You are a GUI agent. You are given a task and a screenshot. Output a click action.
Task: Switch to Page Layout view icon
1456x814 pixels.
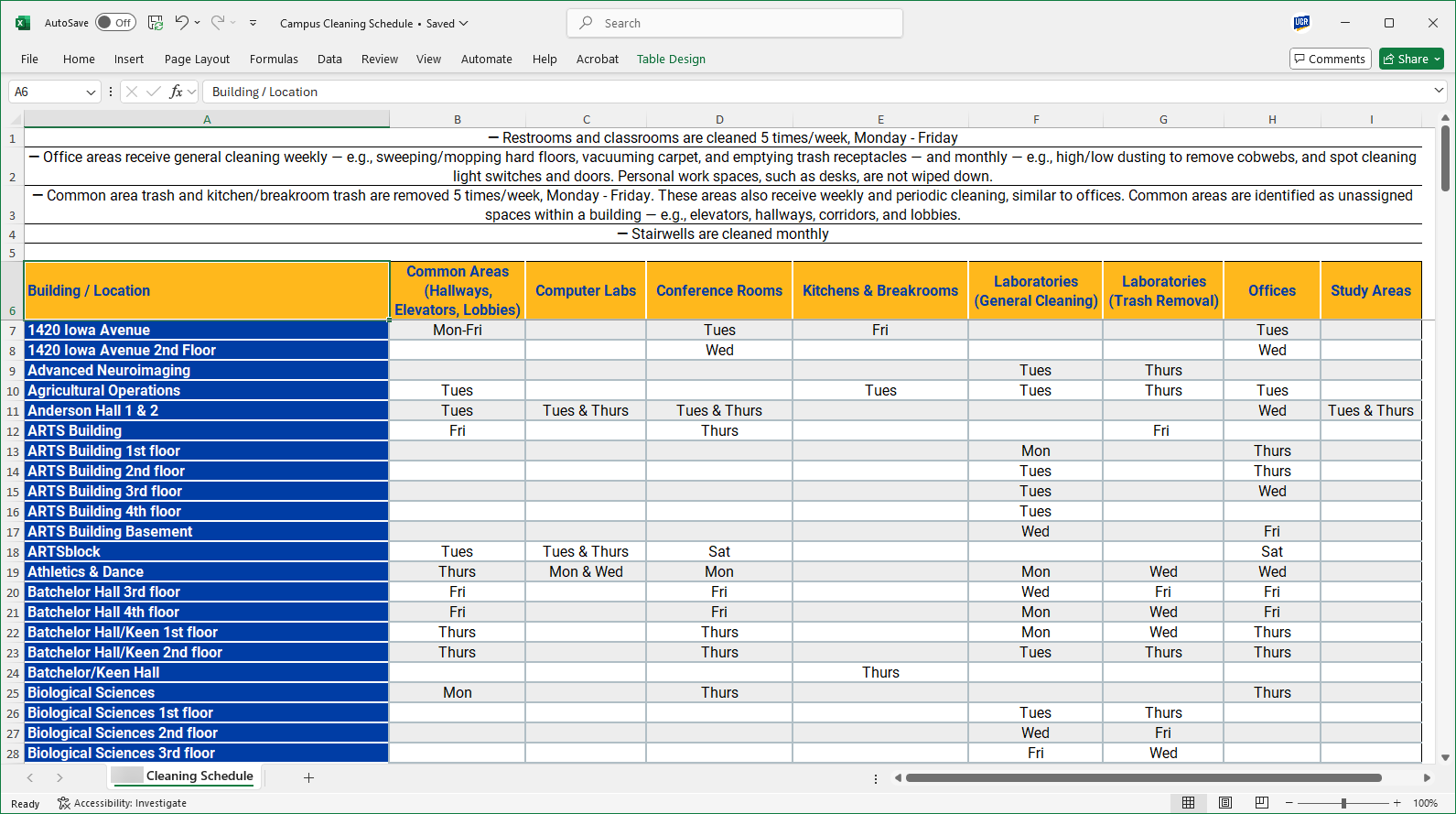pyautogui.click(x=1225, y=803)
